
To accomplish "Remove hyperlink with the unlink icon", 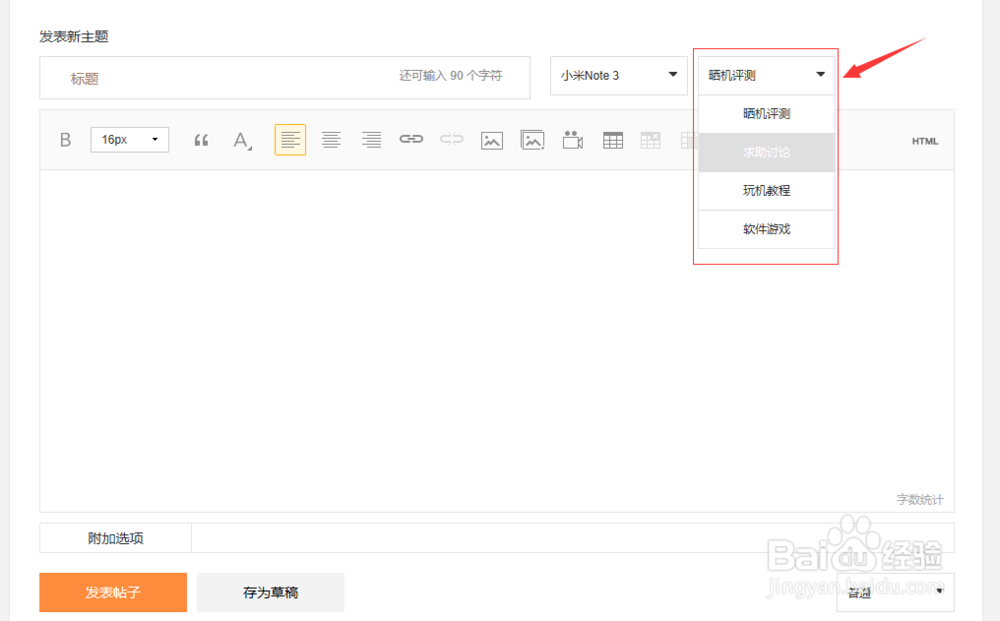I will (452, 139).
